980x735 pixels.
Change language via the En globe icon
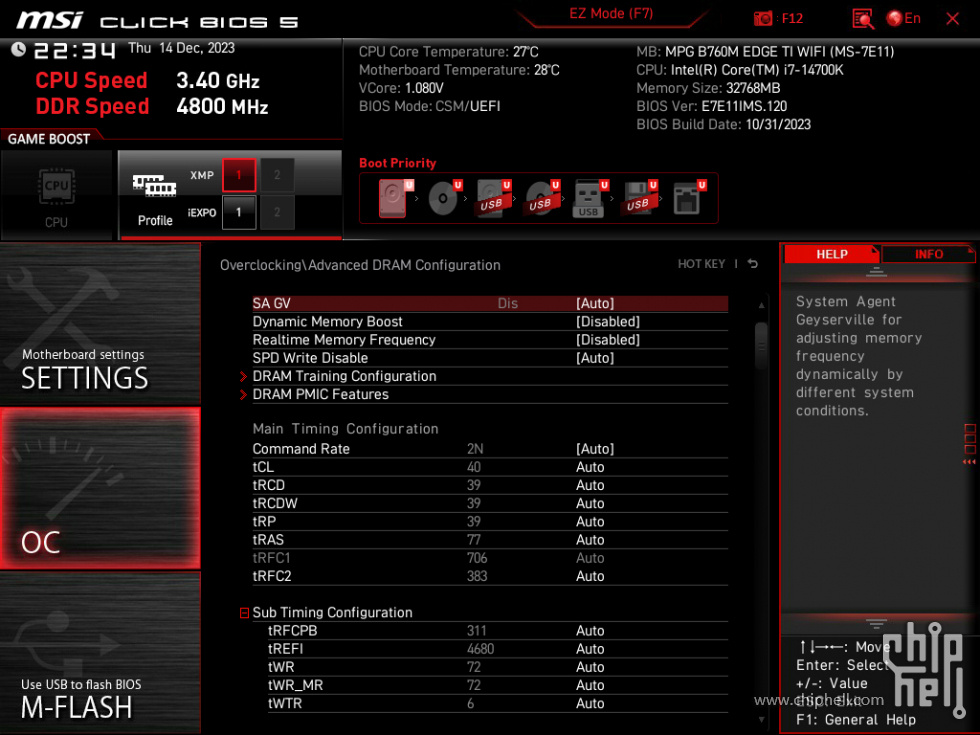coord(903,18)
